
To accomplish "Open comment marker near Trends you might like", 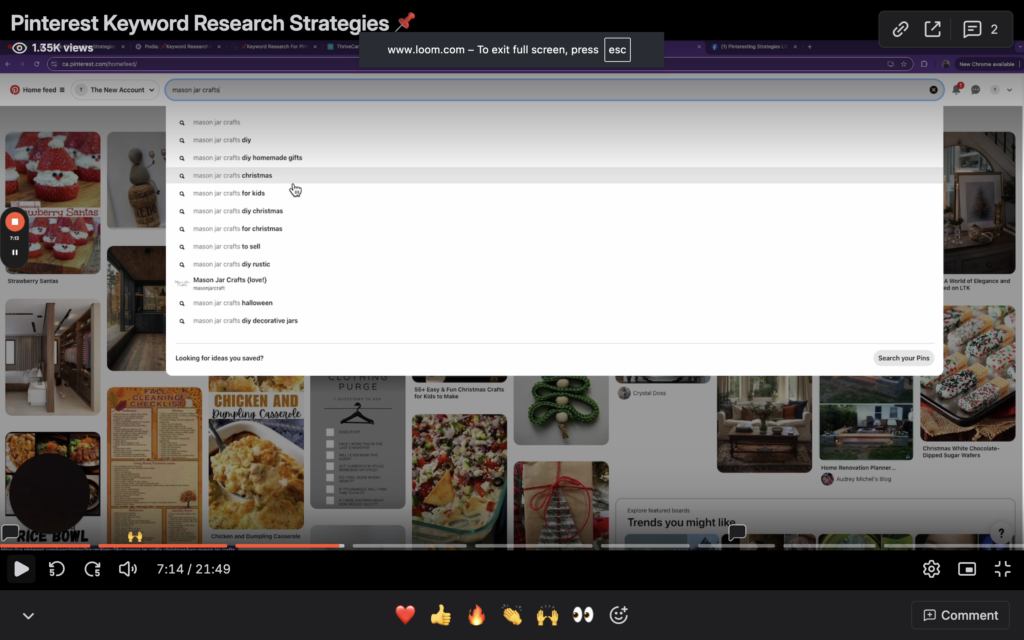I will point(737,532).
